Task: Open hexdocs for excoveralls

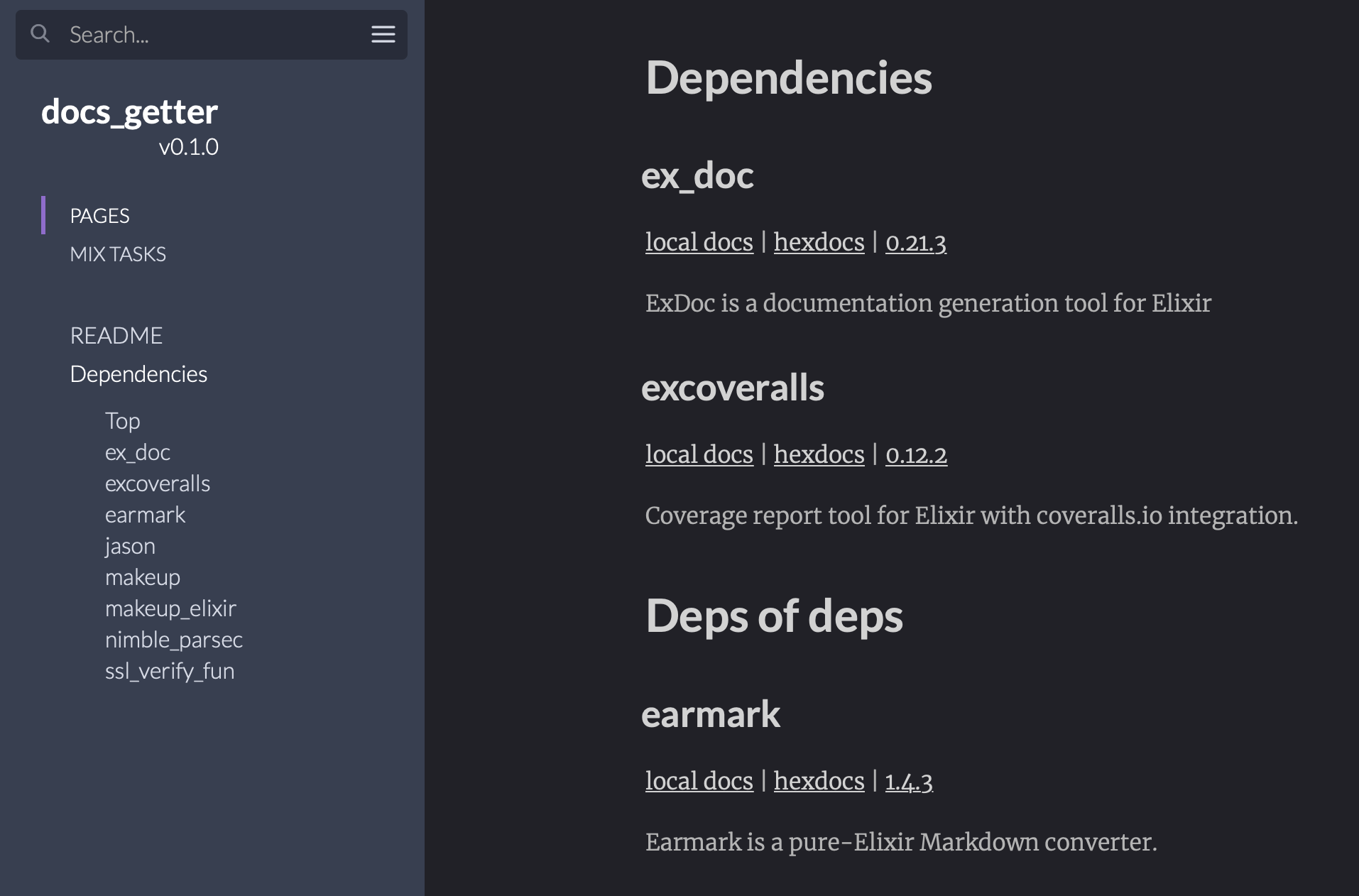Action: [818, 454]
